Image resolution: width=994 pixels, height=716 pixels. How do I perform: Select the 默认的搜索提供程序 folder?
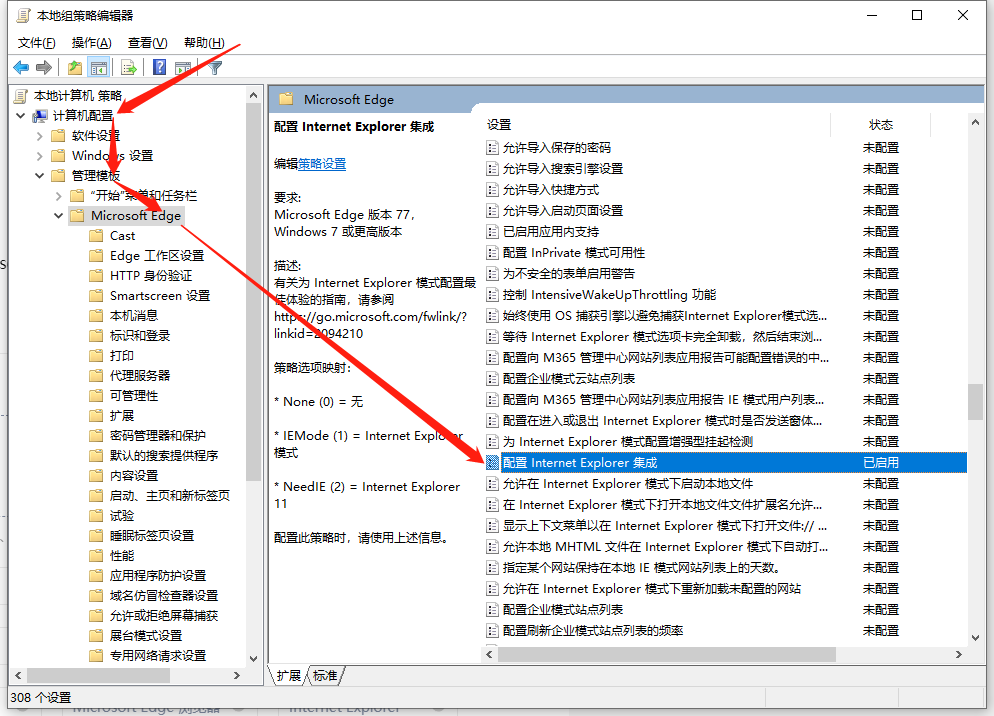click(164, 456)
